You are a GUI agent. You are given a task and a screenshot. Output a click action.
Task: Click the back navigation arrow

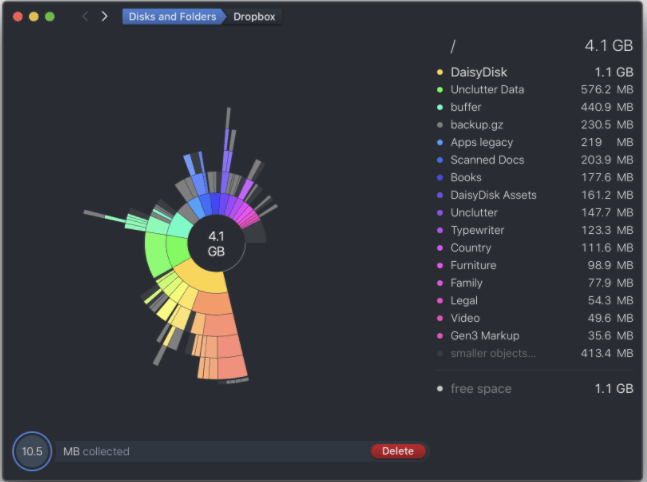pos(85,17)
